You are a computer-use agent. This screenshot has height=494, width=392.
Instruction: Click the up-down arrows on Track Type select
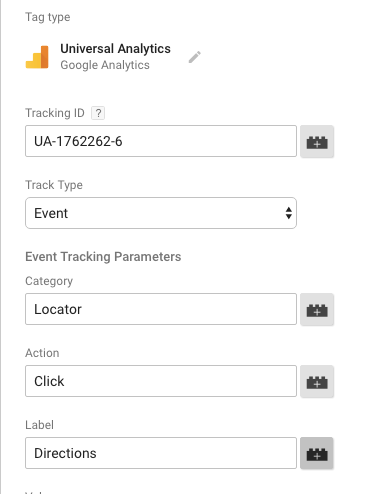(x=289, y=213)
